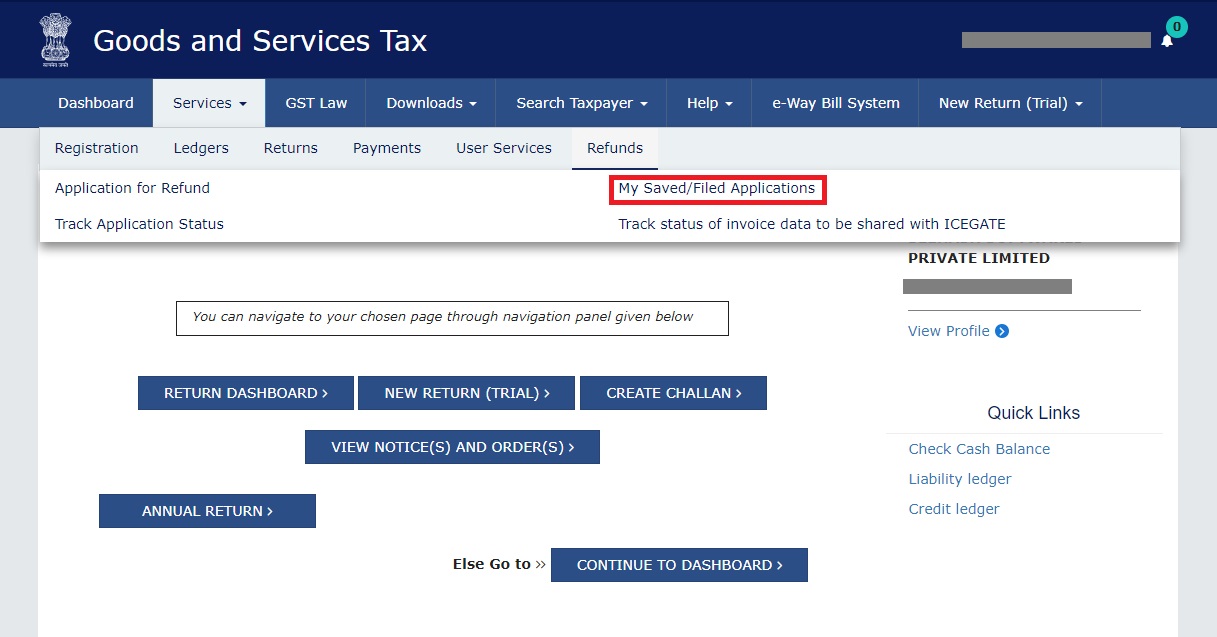The image size is (1217, 637).
Task: Click the arrow icon next to View Profile
Action: click(1001, 331)
